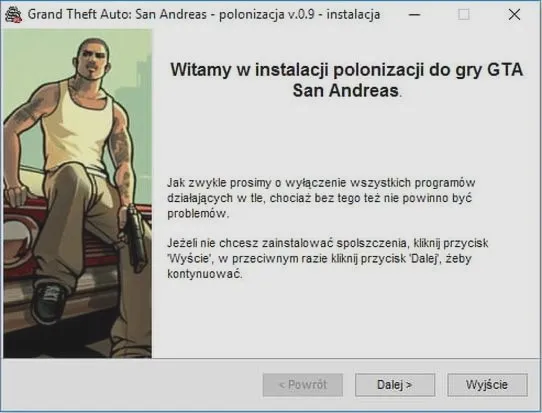Screen dimensions: 542x413
Task: Minimize the installer window
Action: (x=414, y=15)
